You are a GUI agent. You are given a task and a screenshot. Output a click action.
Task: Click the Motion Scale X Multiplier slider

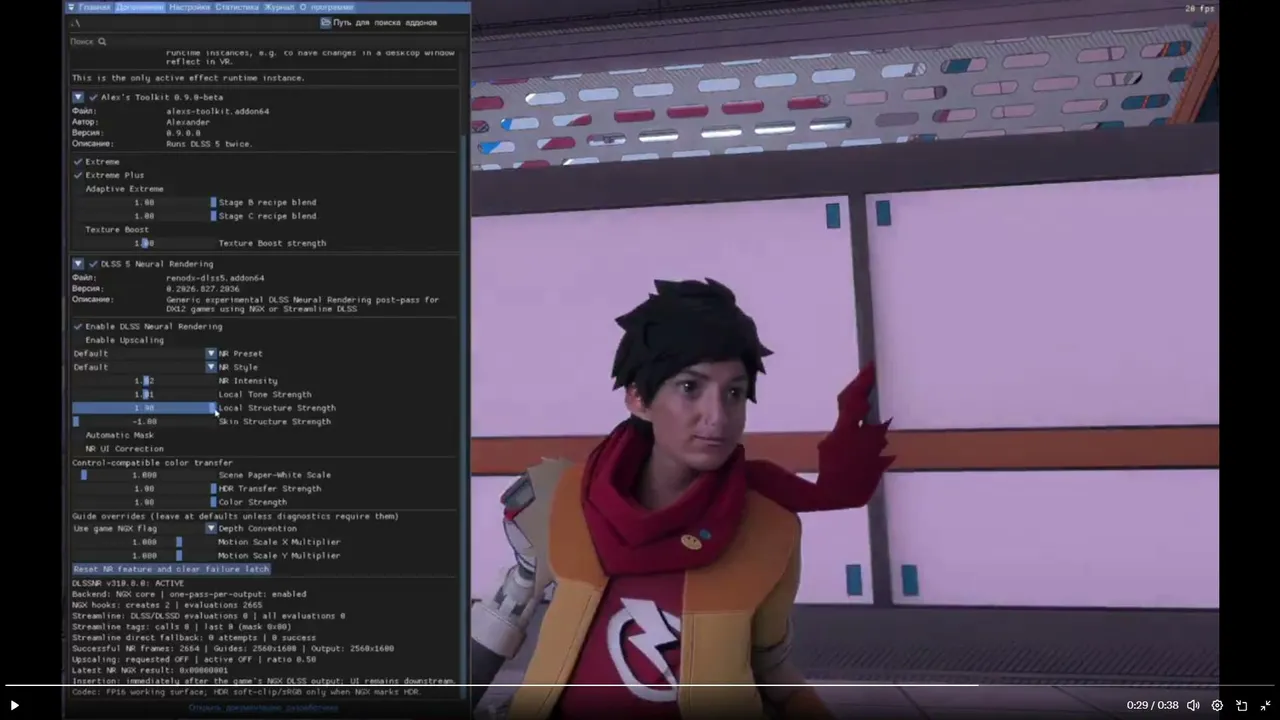click(x=144, y=542)
